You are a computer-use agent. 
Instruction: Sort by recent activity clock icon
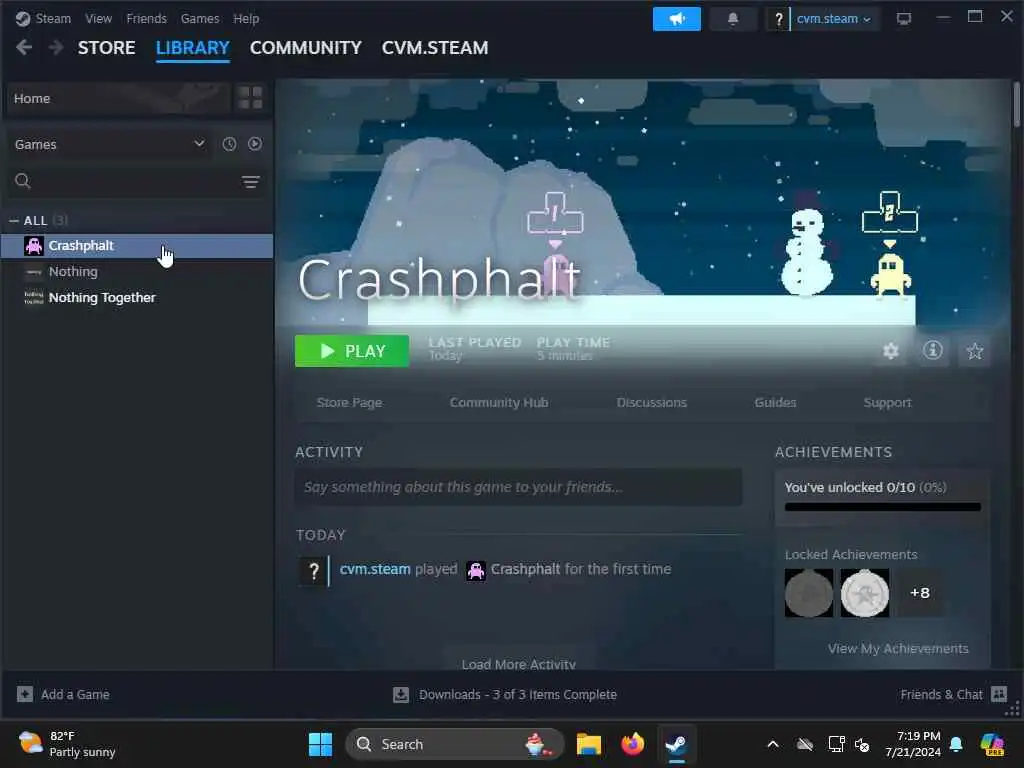[229, 144]
